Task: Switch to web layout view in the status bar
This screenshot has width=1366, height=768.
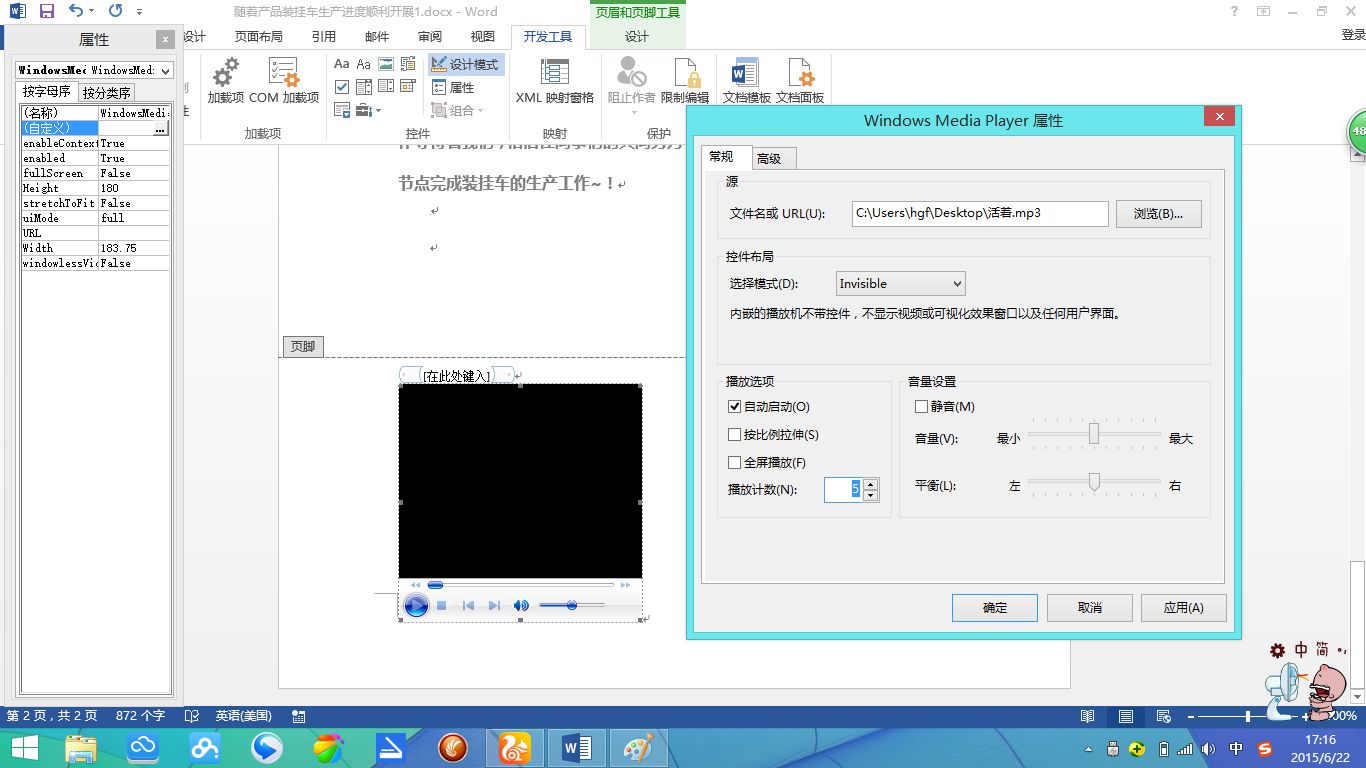Action: [1163, 716]
